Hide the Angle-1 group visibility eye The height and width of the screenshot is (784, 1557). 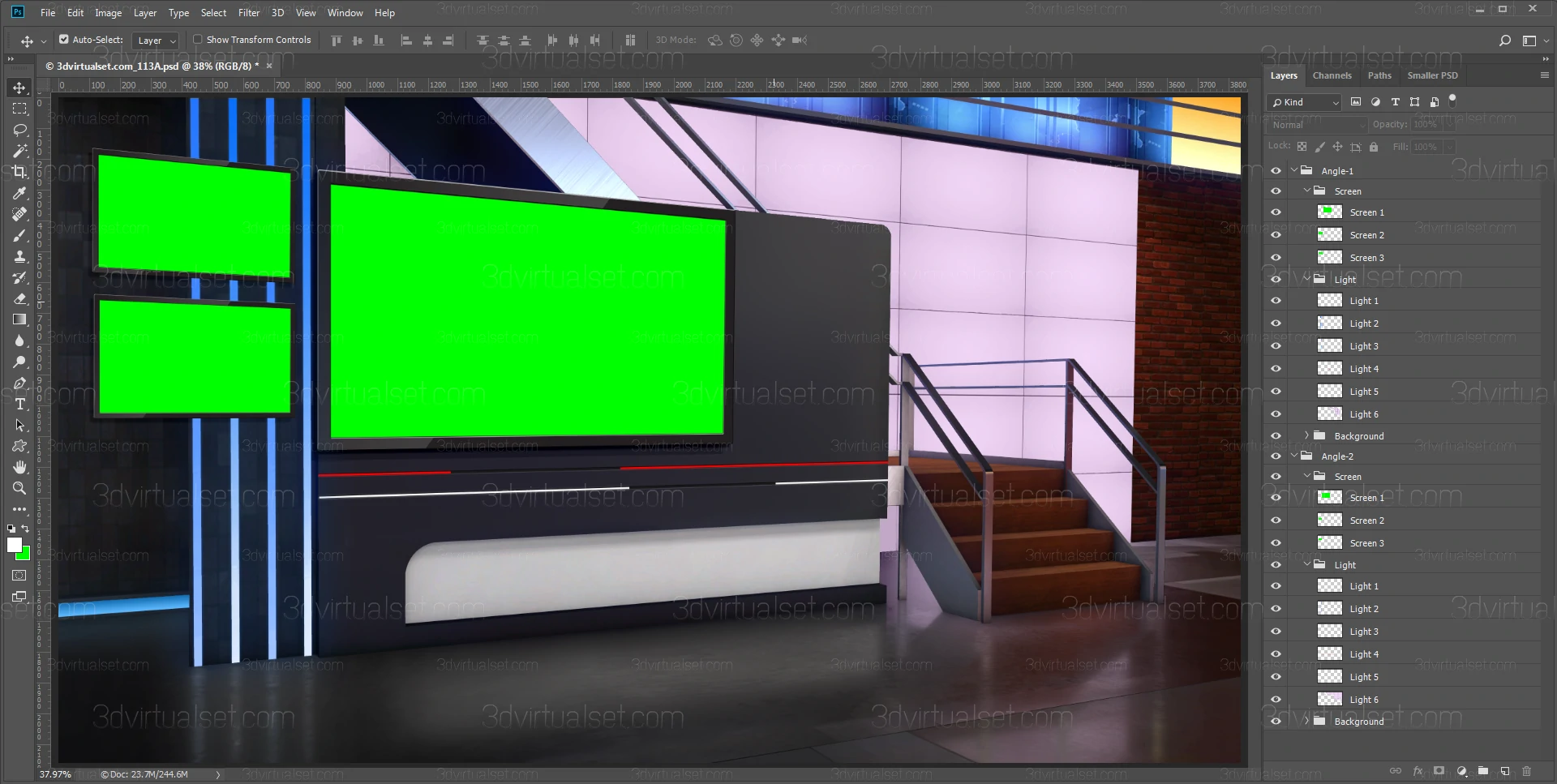point(1276,170)
